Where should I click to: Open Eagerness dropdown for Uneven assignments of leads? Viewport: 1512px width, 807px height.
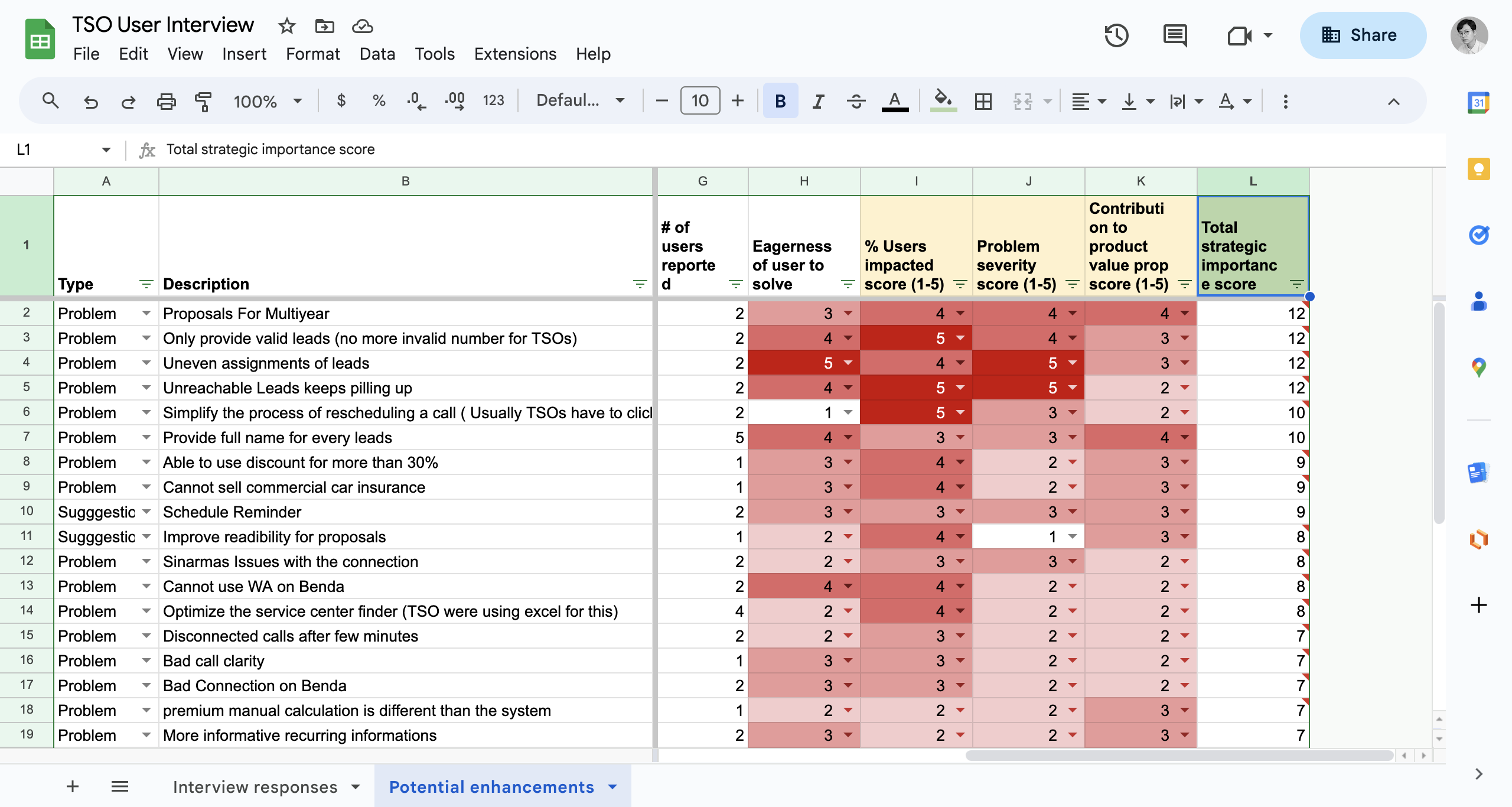[848, 363]
